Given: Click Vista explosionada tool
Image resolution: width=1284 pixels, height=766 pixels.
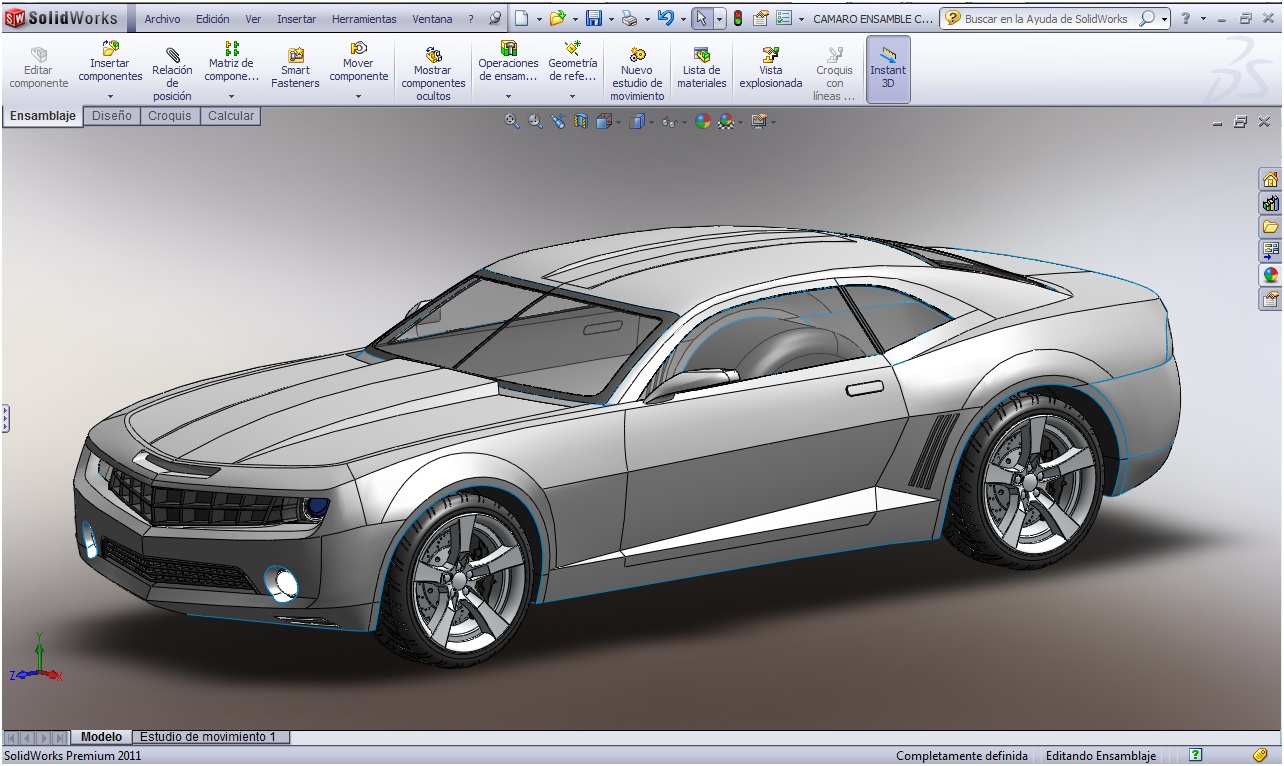Looking at the screenshot, I should (x=770, y=68).
